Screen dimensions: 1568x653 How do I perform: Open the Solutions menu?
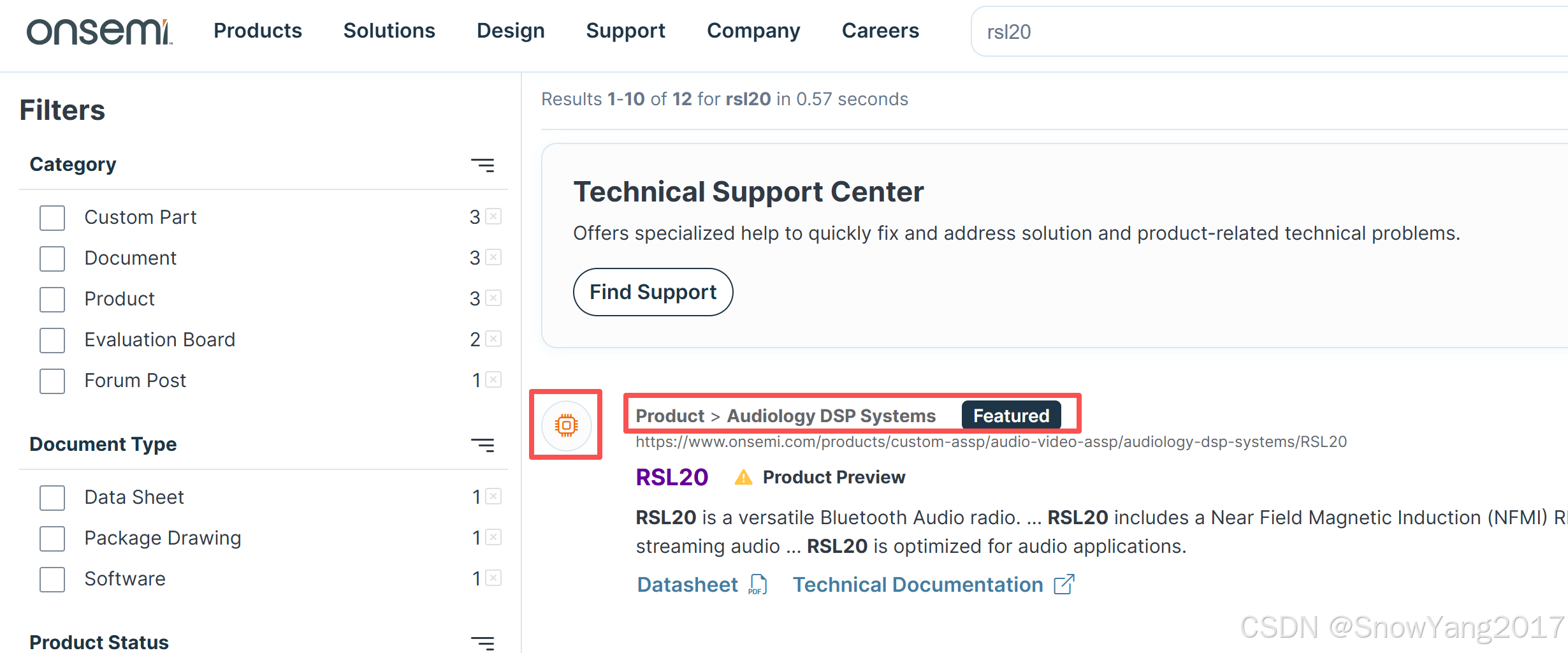(x=389, y=31)
